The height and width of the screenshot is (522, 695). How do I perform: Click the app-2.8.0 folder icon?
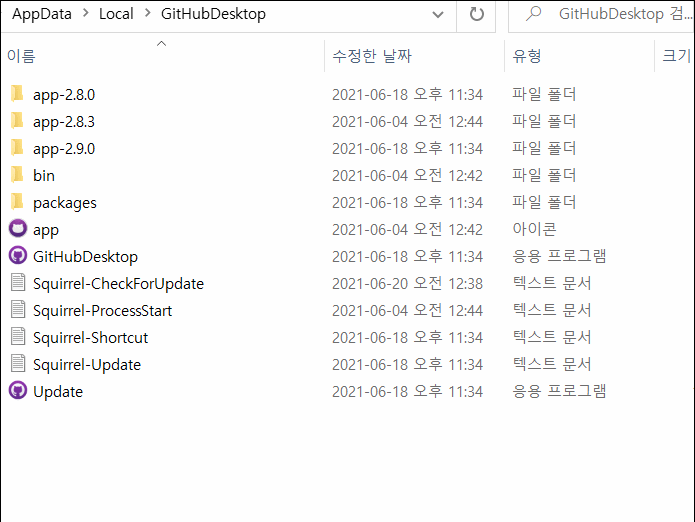[x=17, y=94]
